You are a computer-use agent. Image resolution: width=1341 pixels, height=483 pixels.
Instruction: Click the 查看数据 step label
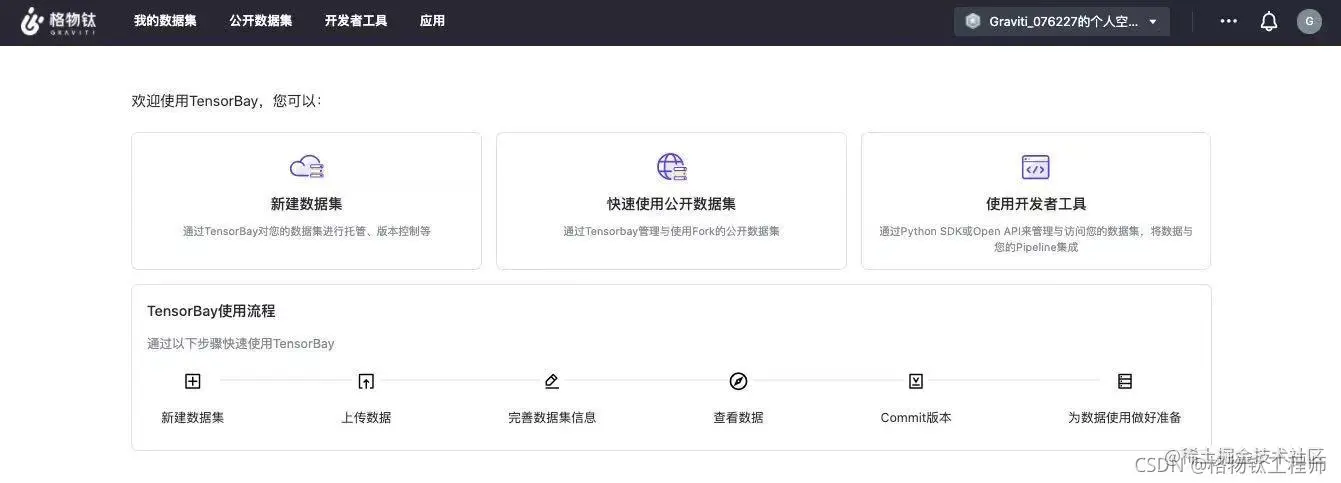[x=738, y=418]
